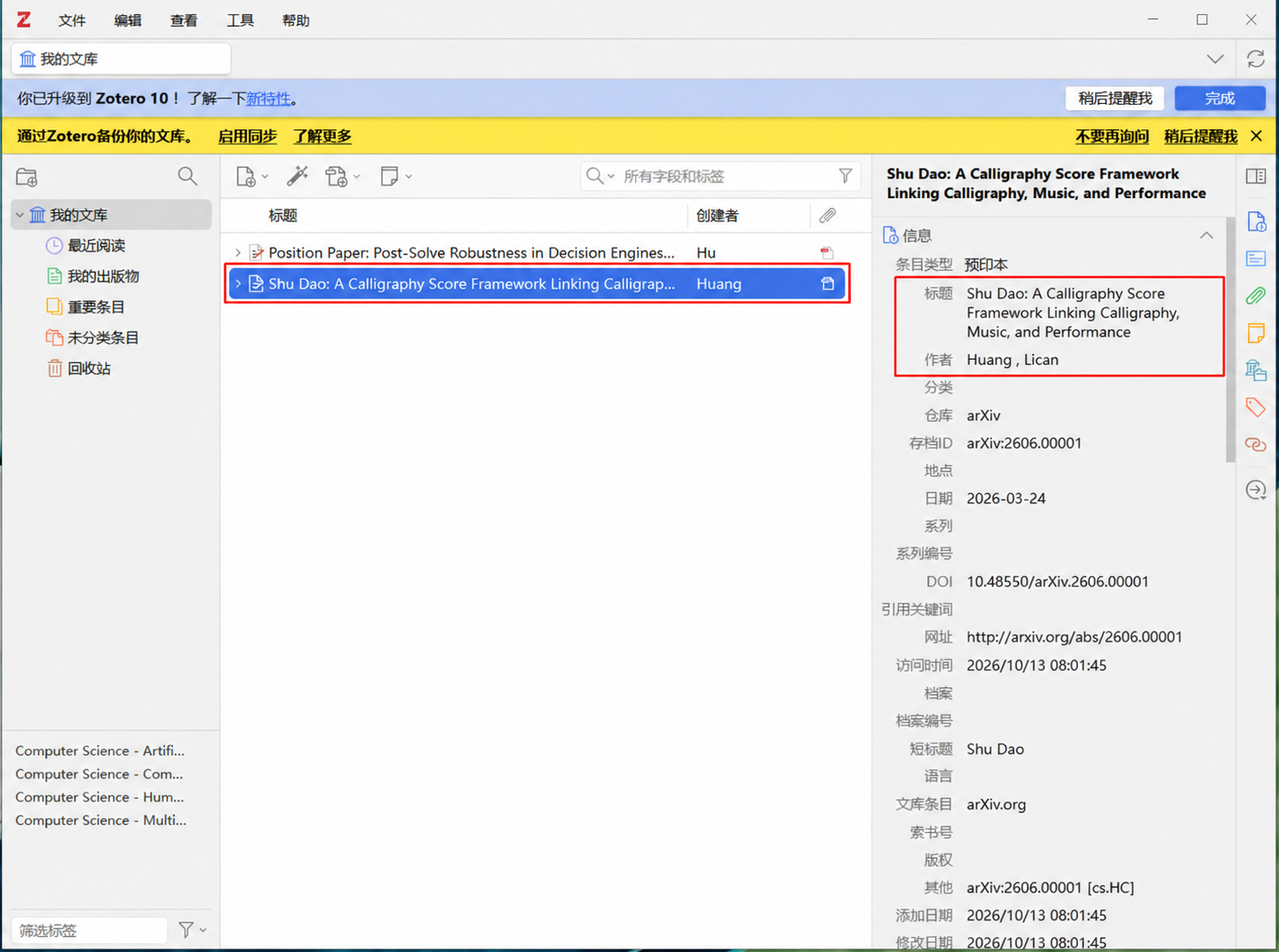Click the 完成 button
1279x952 pixels.
tap(1220, 99)
